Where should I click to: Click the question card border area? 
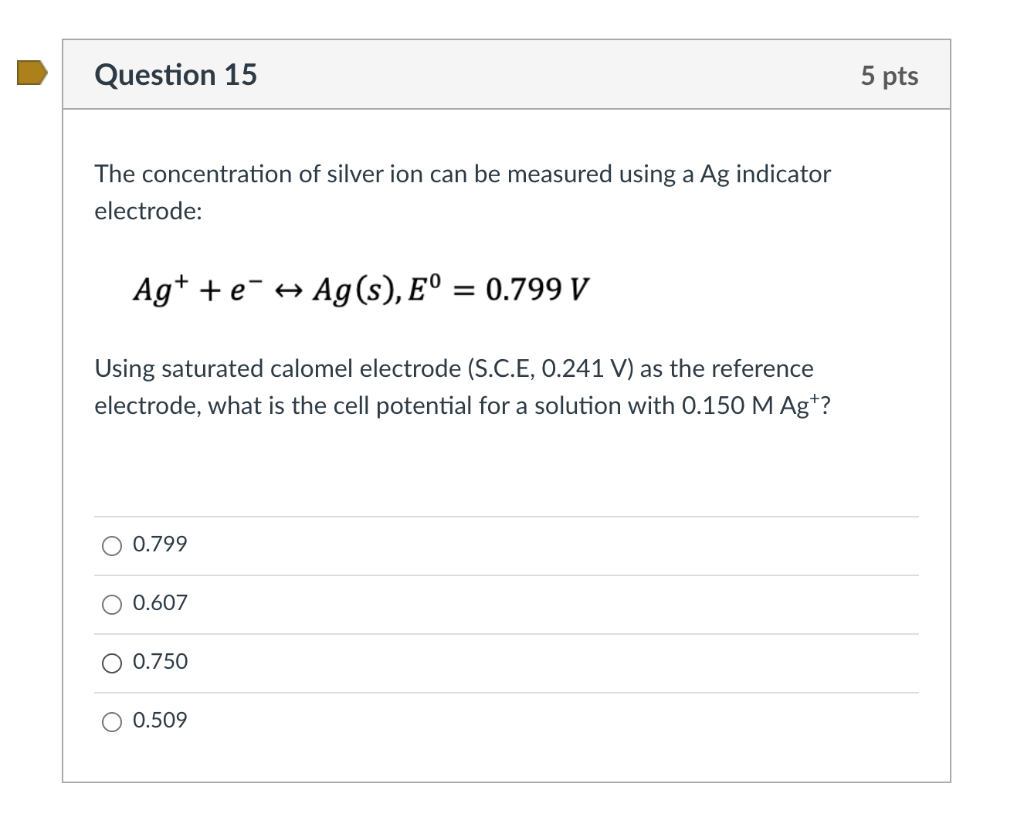[x=63, y=400]
